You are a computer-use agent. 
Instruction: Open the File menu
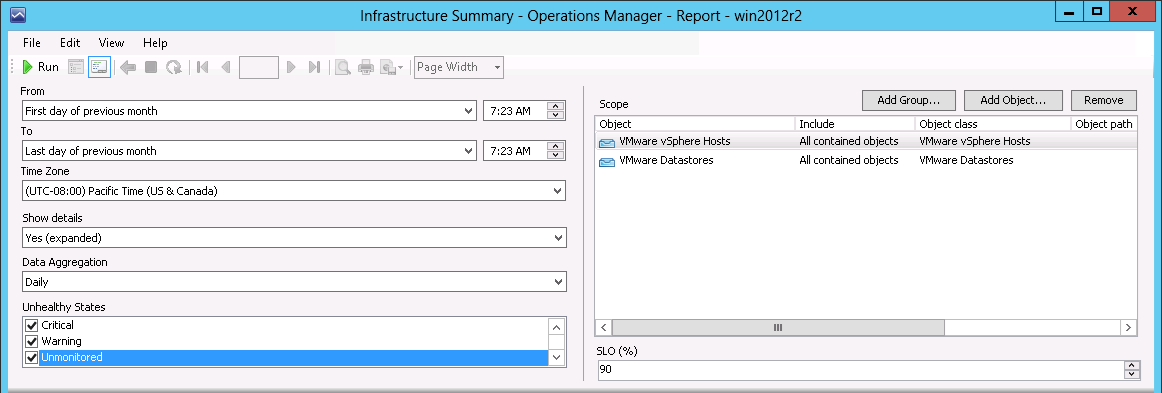point(32,43)
